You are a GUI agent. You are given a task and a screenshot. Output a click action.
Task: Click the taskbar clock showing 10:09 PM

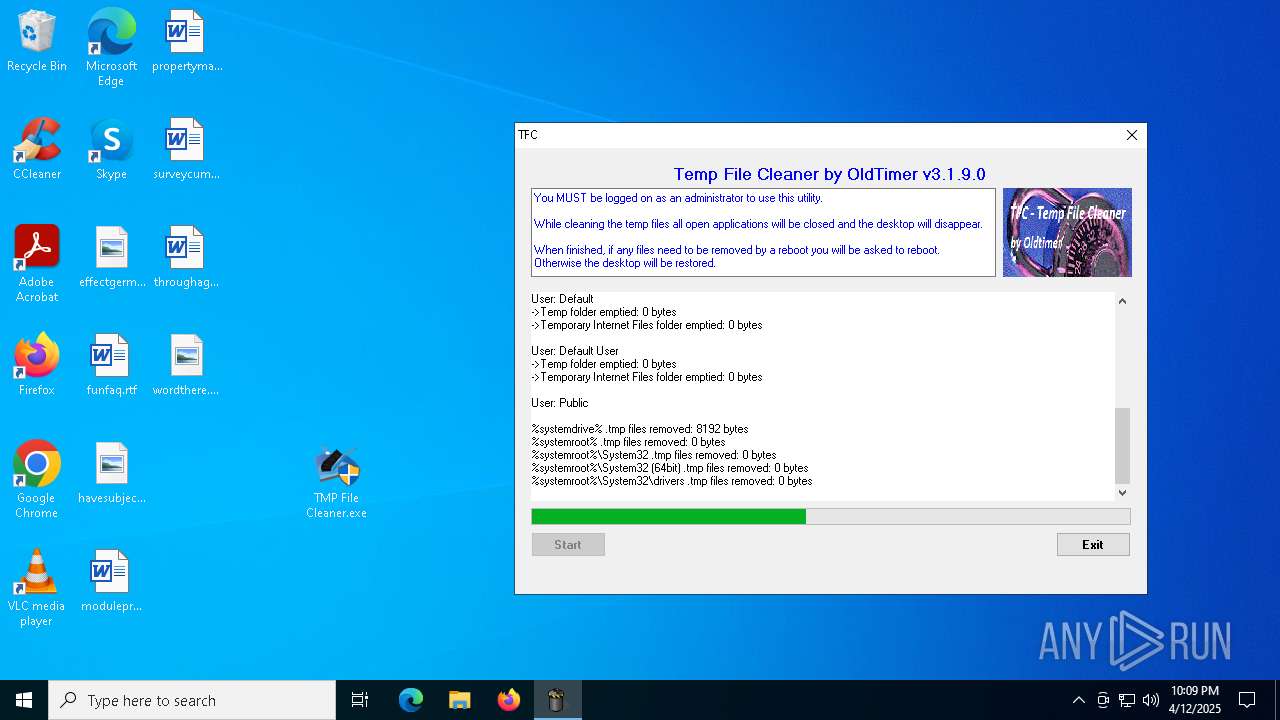(1195, 700)
